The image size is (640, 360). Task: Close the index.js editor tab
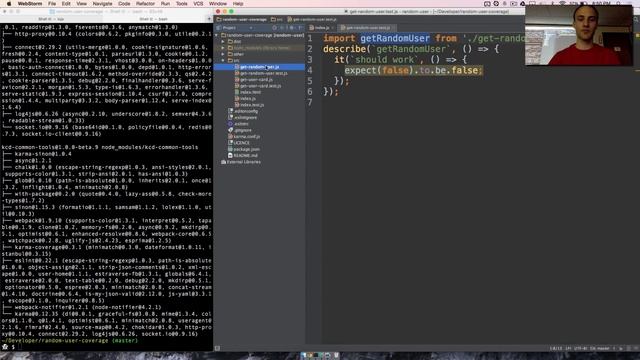[x=332, y=28]
